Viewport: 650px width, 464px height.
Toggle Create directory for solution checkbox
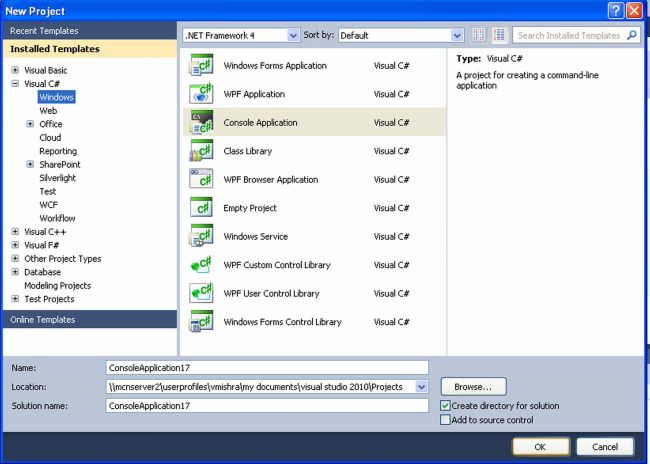click(x=445, y=406)
